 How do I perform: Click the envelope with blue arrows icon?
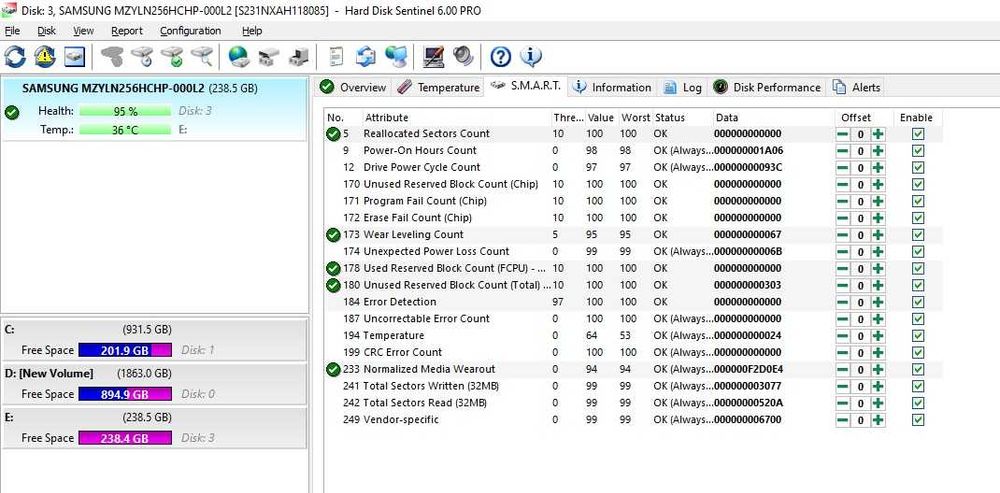coord(365,57)
